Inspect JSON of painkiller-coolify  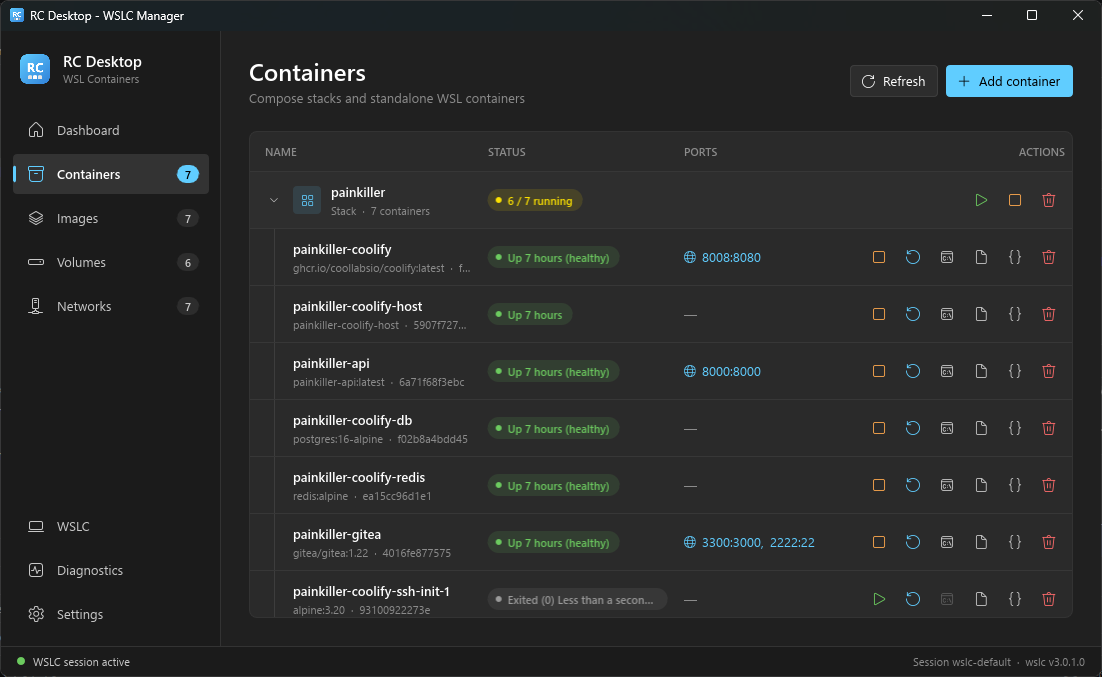[x=1015, y=257]
